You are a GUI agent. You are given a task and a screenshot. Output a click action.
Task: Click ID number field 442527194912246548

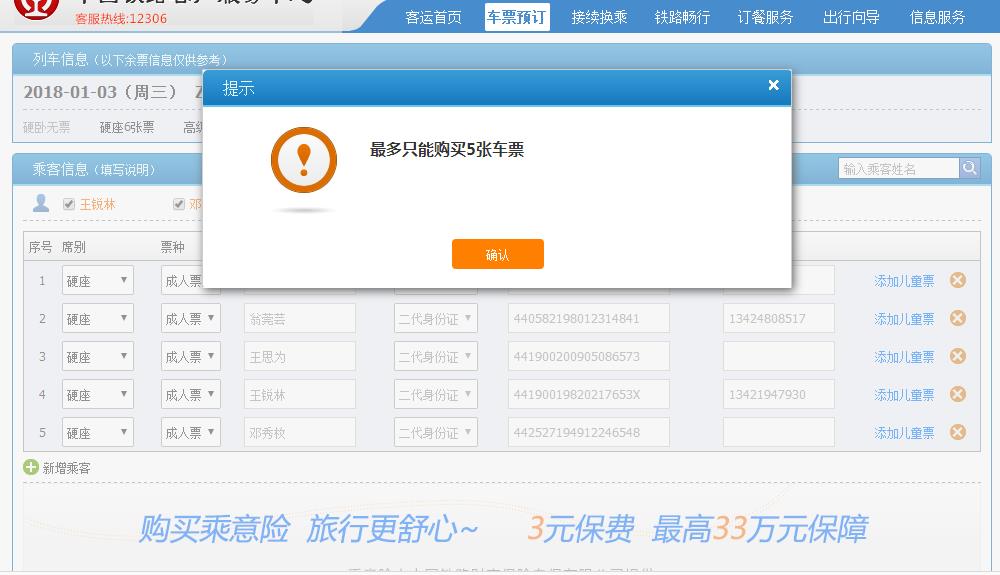coord(589,432)
